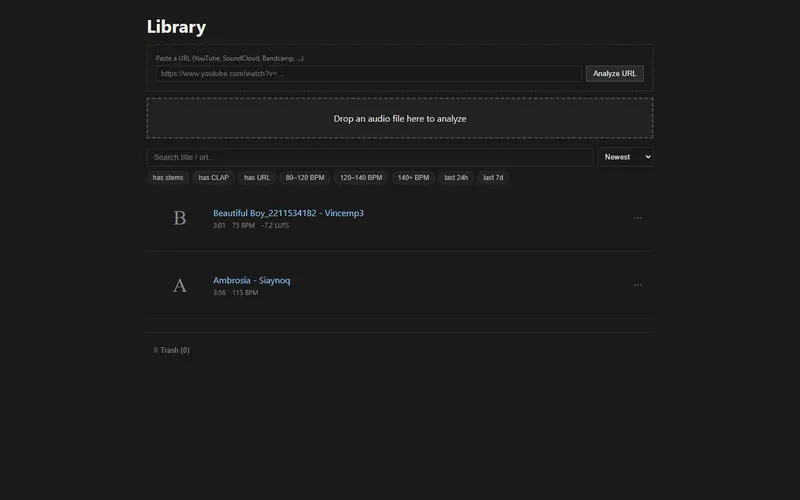800x500 pixels.
Task: Click the Analyze URL button
Action: pos(614,73)
